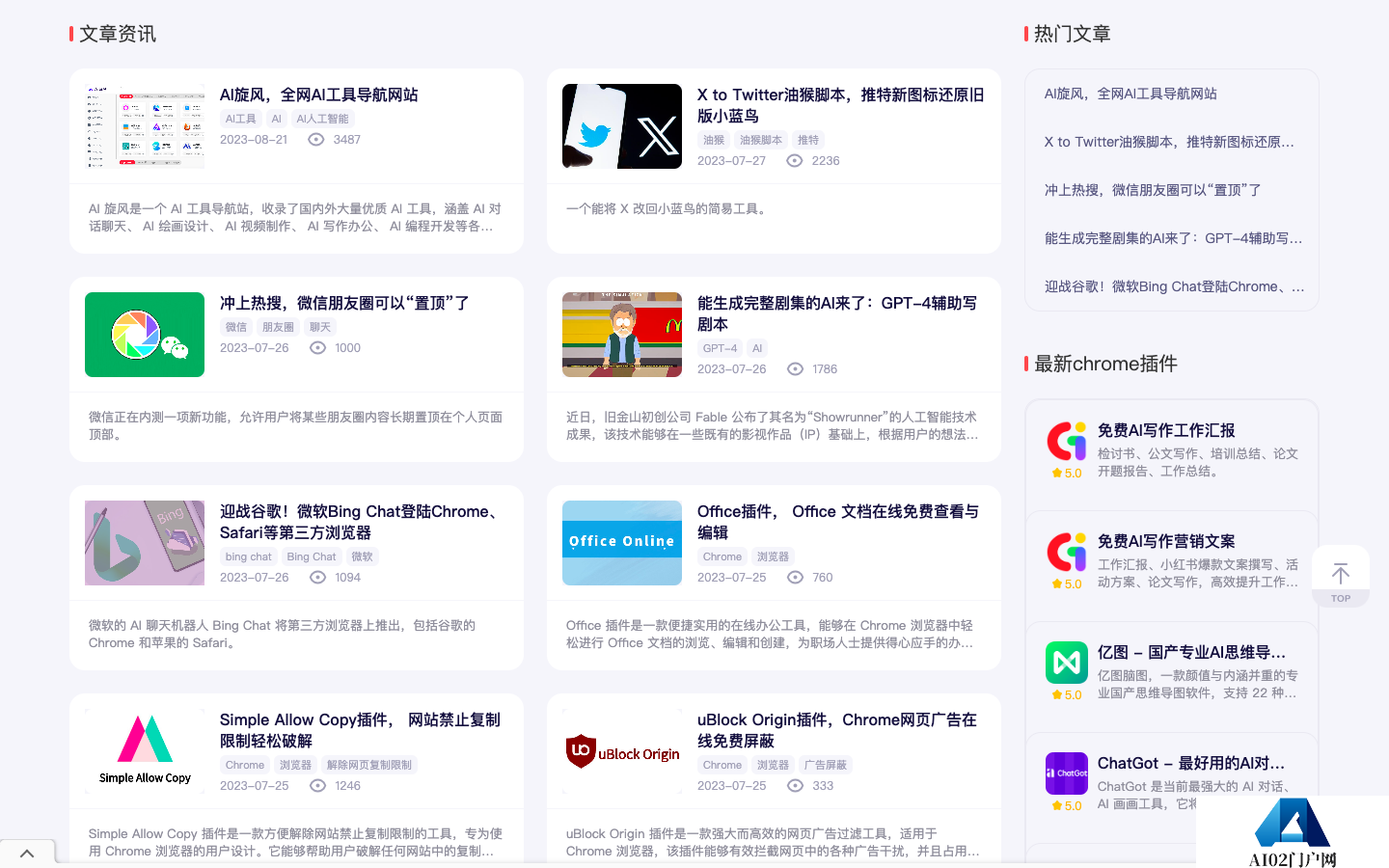
Task: Select the 推特 tag
Action: [808, 140]
